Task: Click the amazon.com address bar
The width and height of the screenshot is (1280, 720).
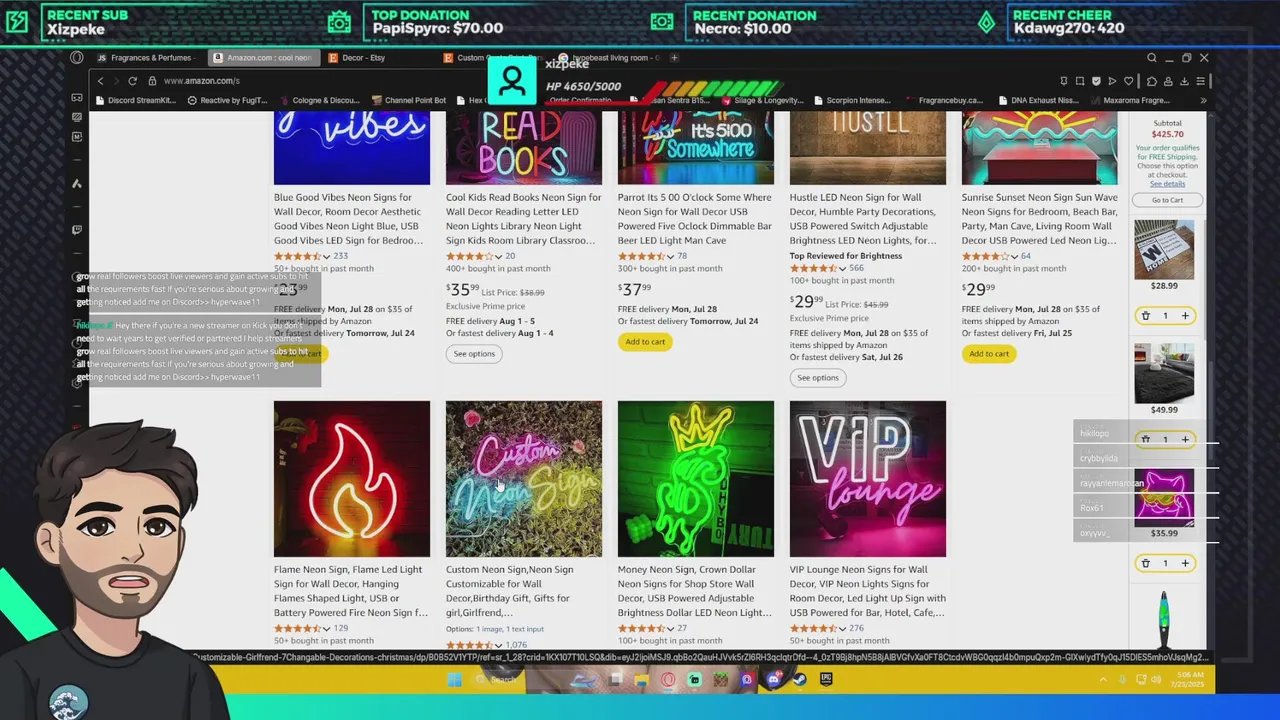Action: tap(600, 81)
